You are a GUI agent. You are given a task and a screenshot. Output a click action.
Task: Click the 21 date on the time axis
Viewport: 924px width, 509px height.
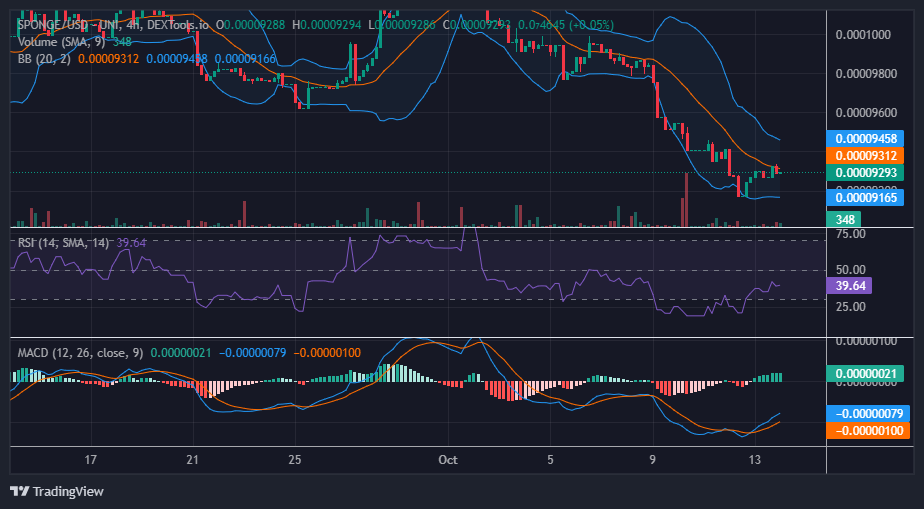click(193, 460)
